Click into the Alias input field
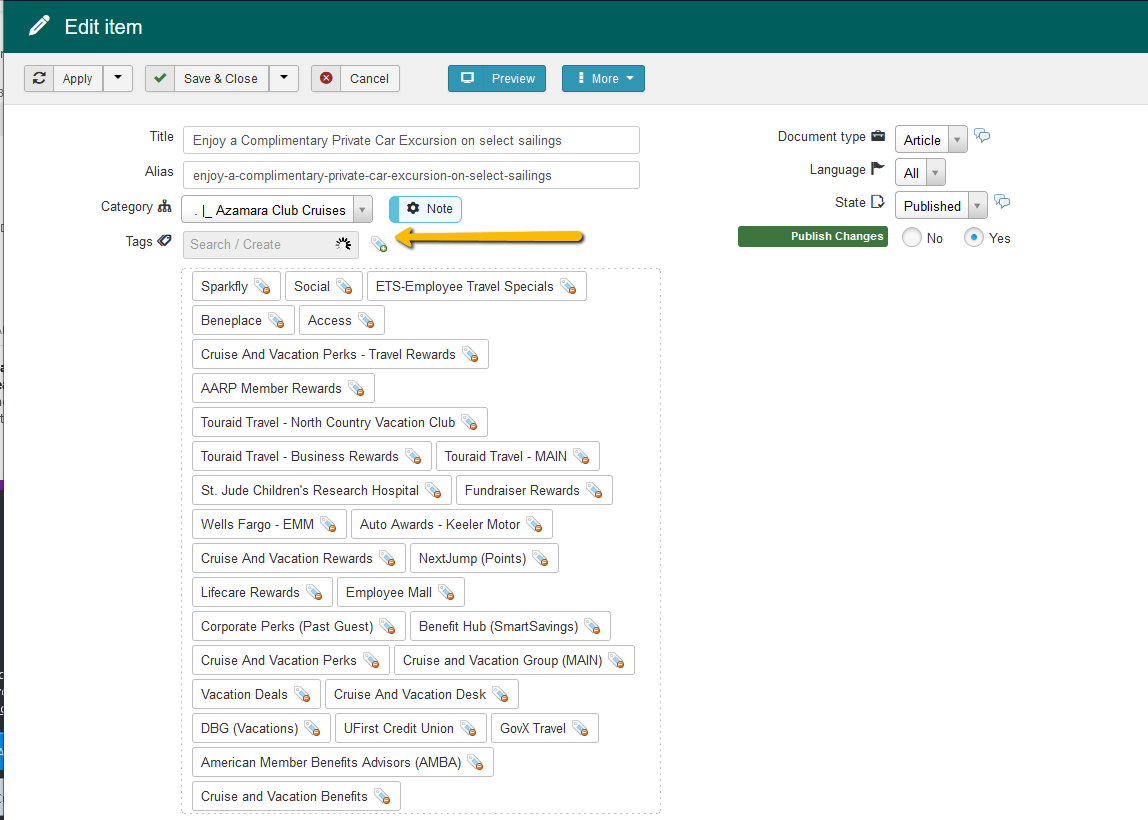This screenshot has width=1148, height=820. point(411,175)
